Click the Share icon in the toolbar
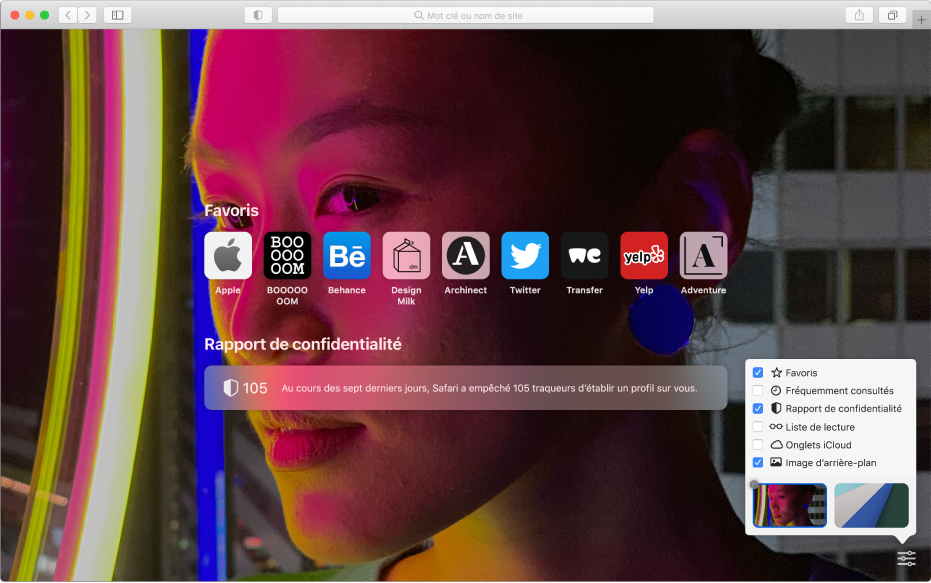The height and width of the screenshot is (583, 931). (859, 14)
